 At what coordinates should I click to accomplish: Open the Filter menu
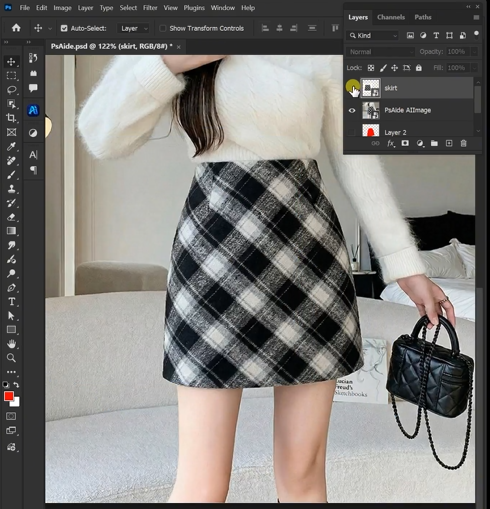[150, 8]
